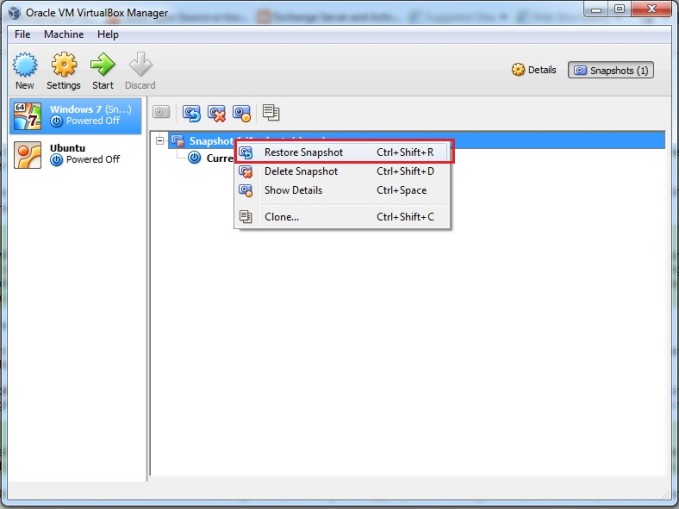The height and width of the screenshot is (509, 679).
Task: Click the Current State power icon
Action: (194, 158)
